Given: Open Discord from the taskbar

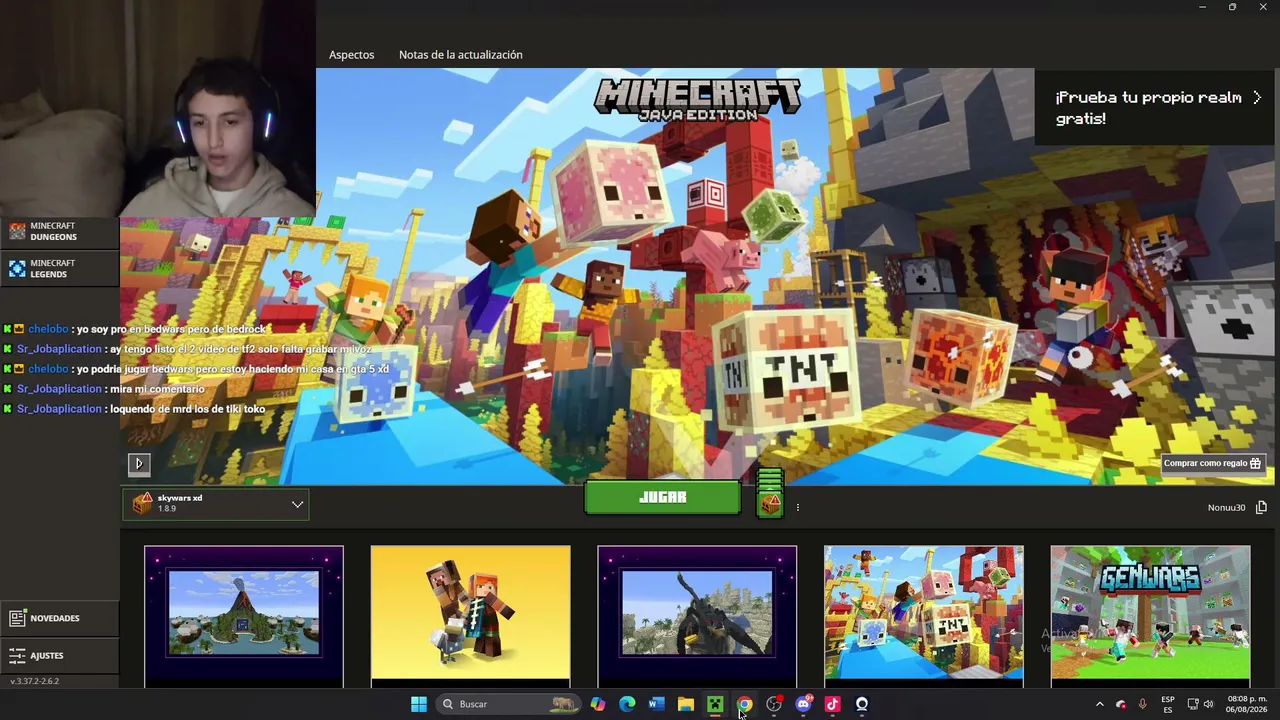Looking at the screenshot, I should click(x=803, y=704).
